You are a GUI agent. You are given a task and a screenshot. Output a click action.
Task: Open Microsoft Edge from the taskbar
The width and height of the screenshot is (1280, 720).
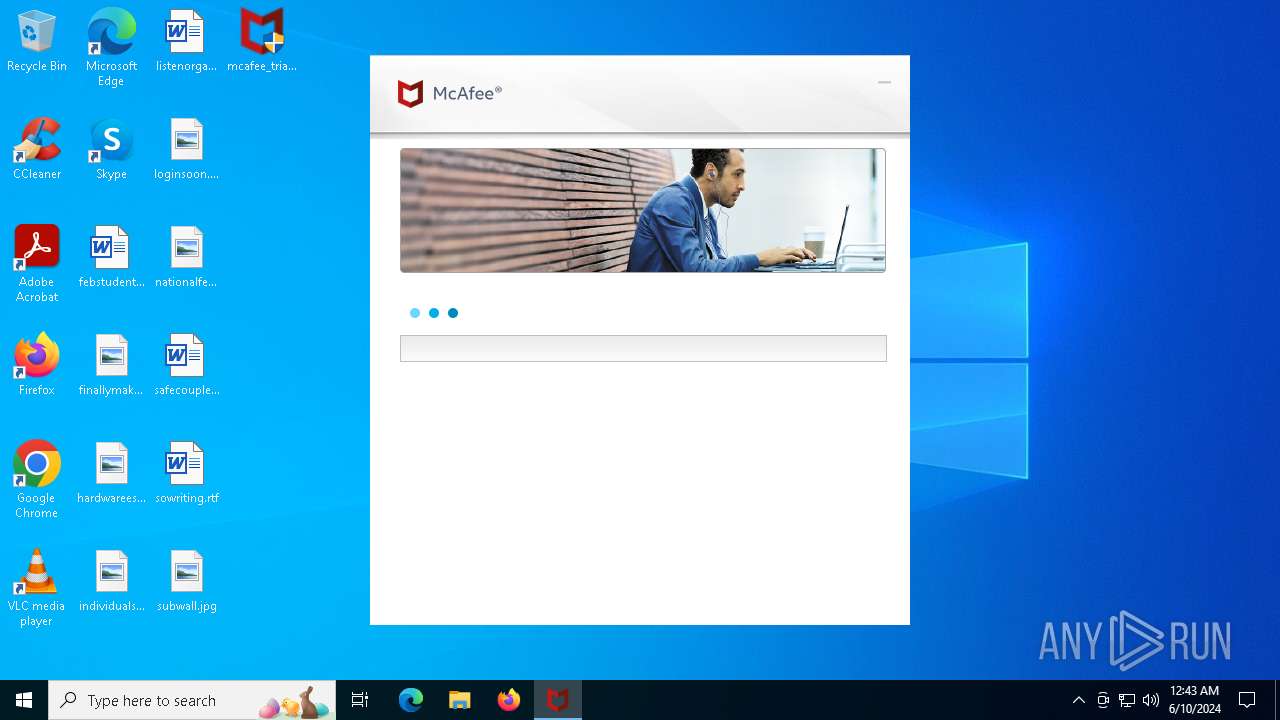411,700
